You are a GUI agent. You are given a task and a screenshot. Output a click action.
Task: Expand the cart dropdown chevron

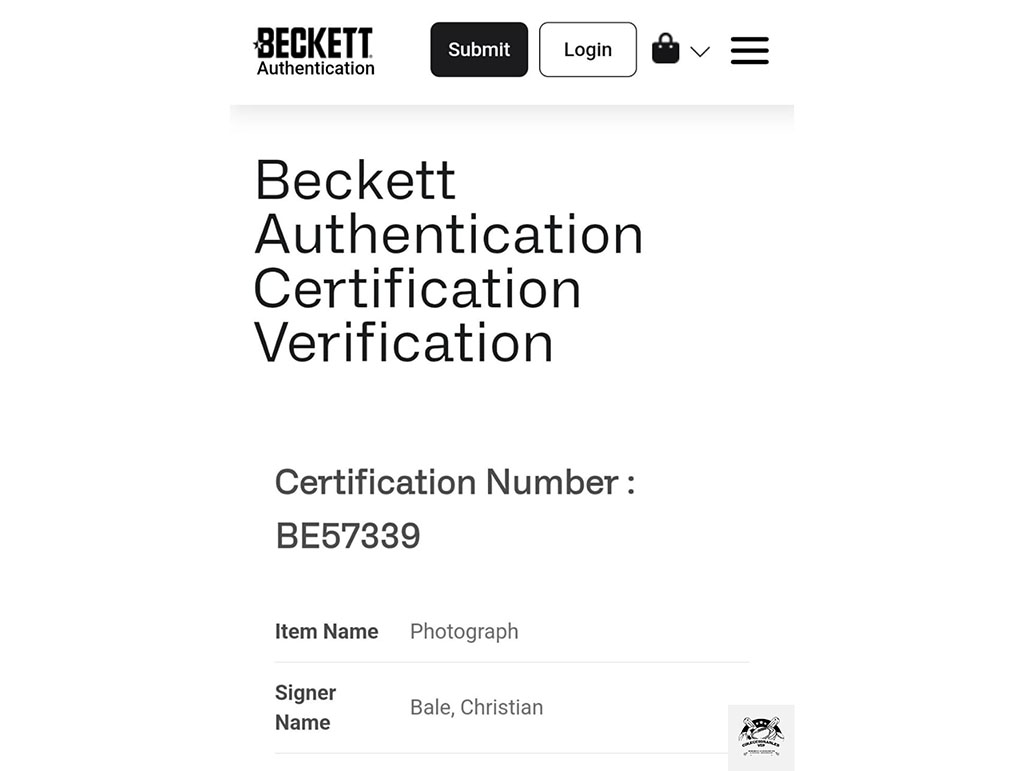pos(700,51)
